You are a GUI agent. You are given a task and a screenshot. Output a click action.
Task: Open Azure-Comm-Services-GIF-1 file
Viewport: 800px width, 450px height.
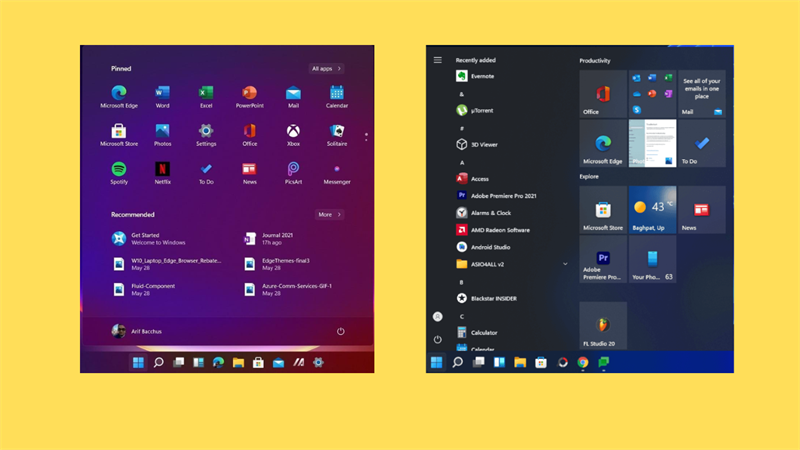(288, 289)
